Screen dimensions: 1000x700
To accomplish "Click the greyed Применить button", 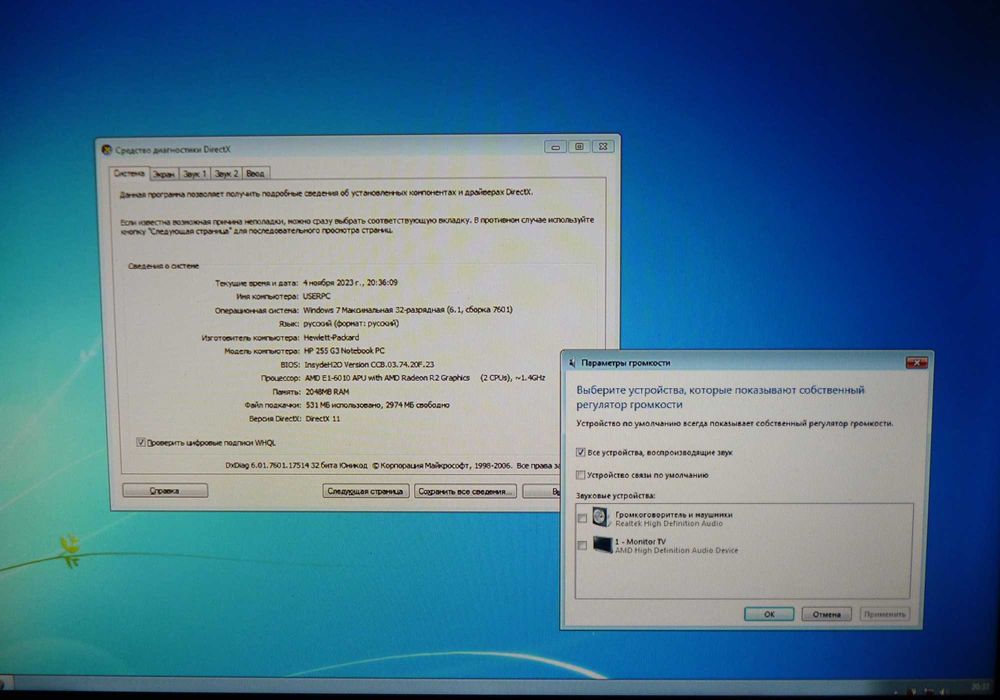I will [x=884, y=614].
